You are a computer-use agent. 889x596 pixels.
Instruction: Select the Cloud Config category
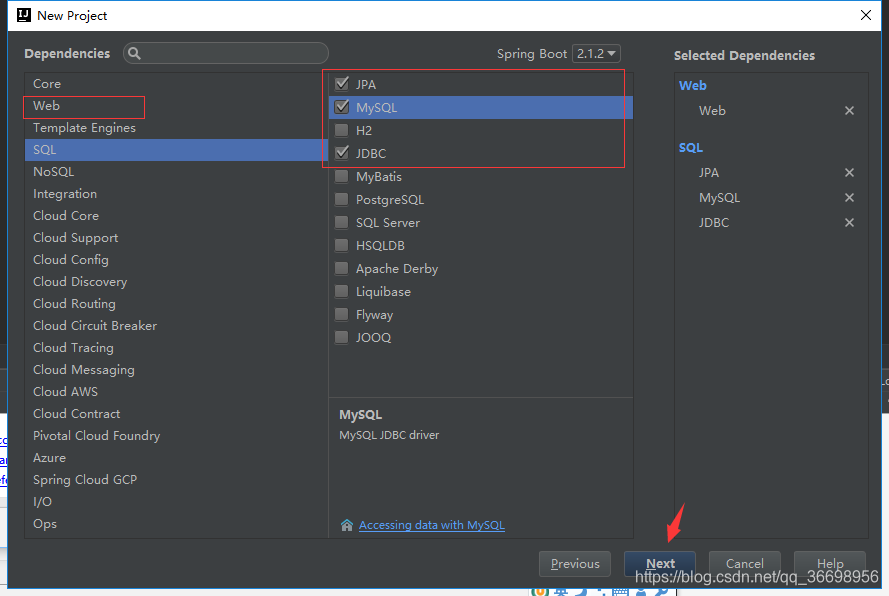pos(176,260)
